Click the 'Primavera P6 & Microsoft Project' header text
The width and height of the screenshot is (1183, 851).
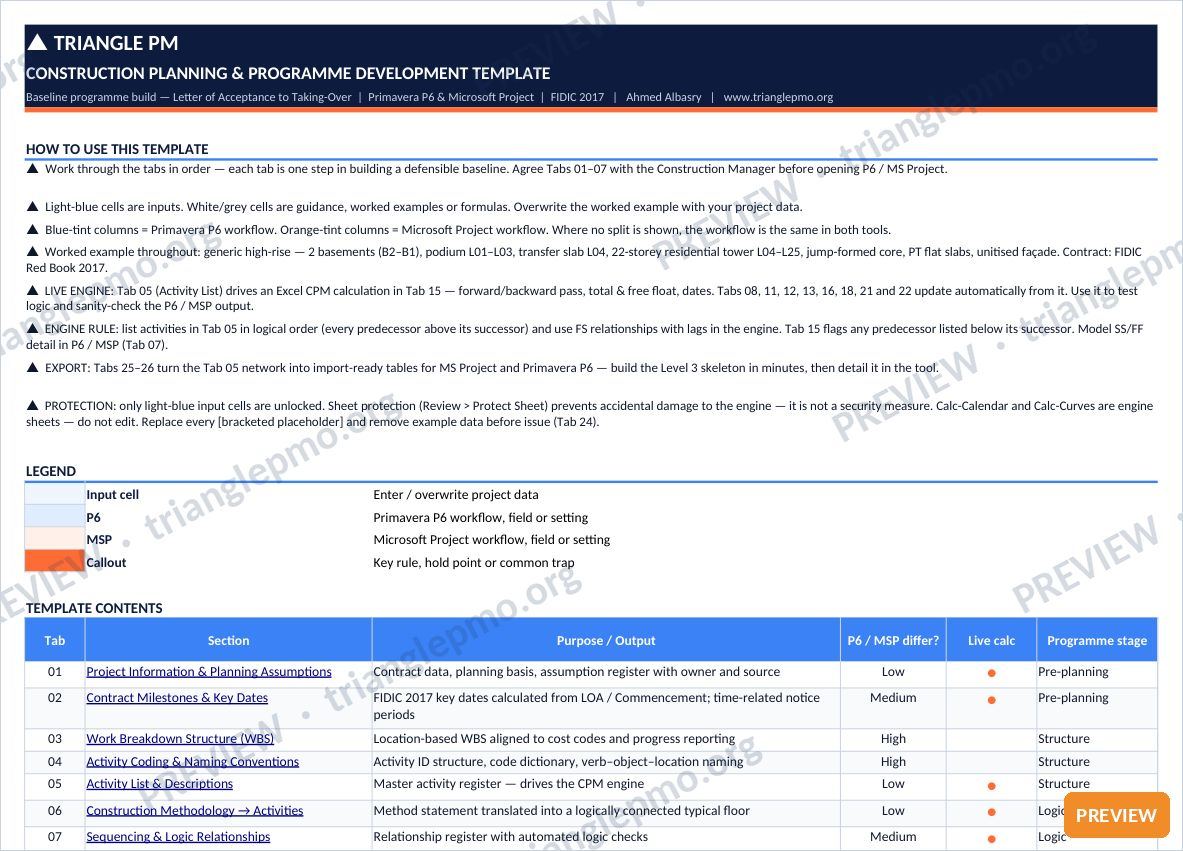coord(450,97)
